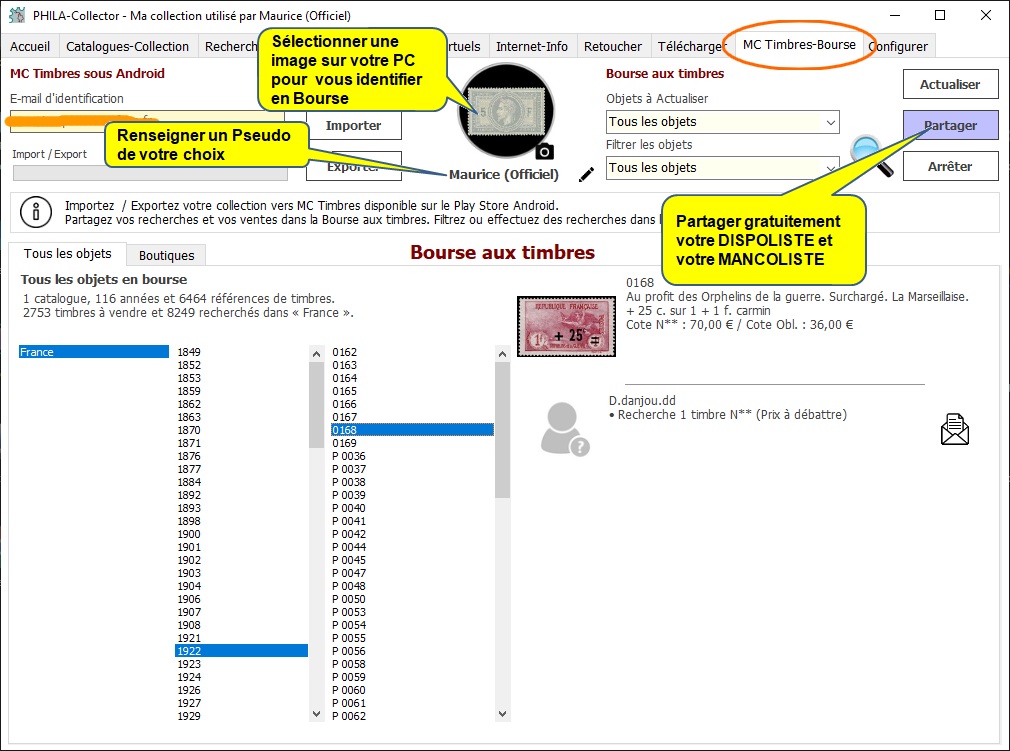This screenshot has height=751, width=1010.
Task: Click the red Orphelins stamp thumbnail
Action: pos(566,326)
